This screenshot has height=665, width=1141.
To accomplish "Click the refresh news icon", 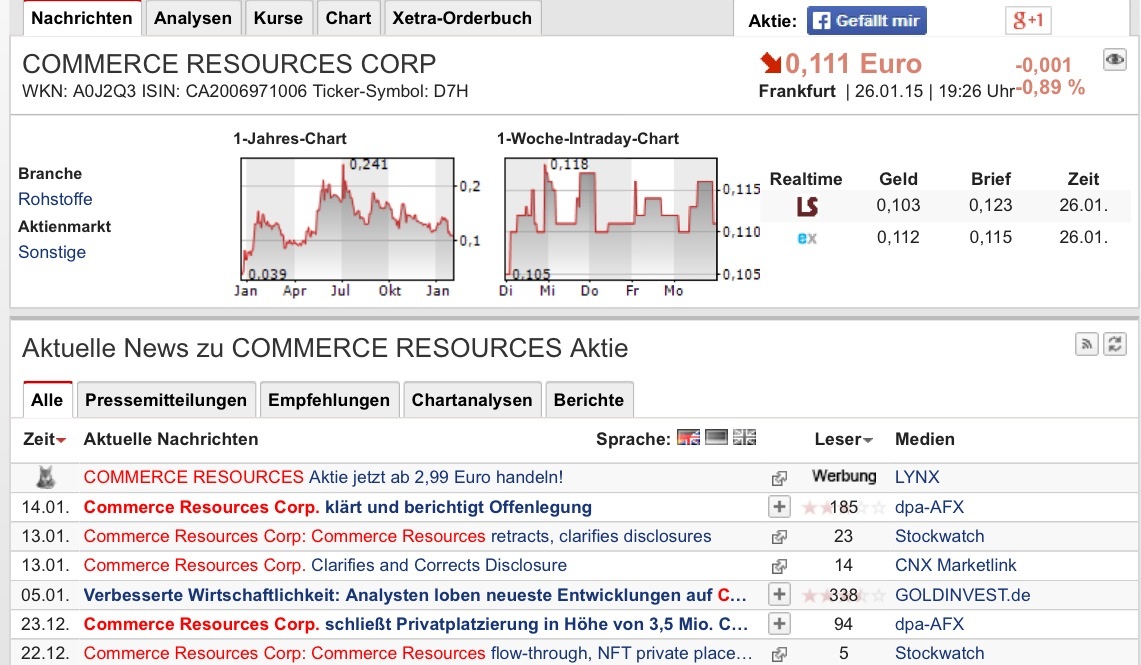I will 1115,344.
